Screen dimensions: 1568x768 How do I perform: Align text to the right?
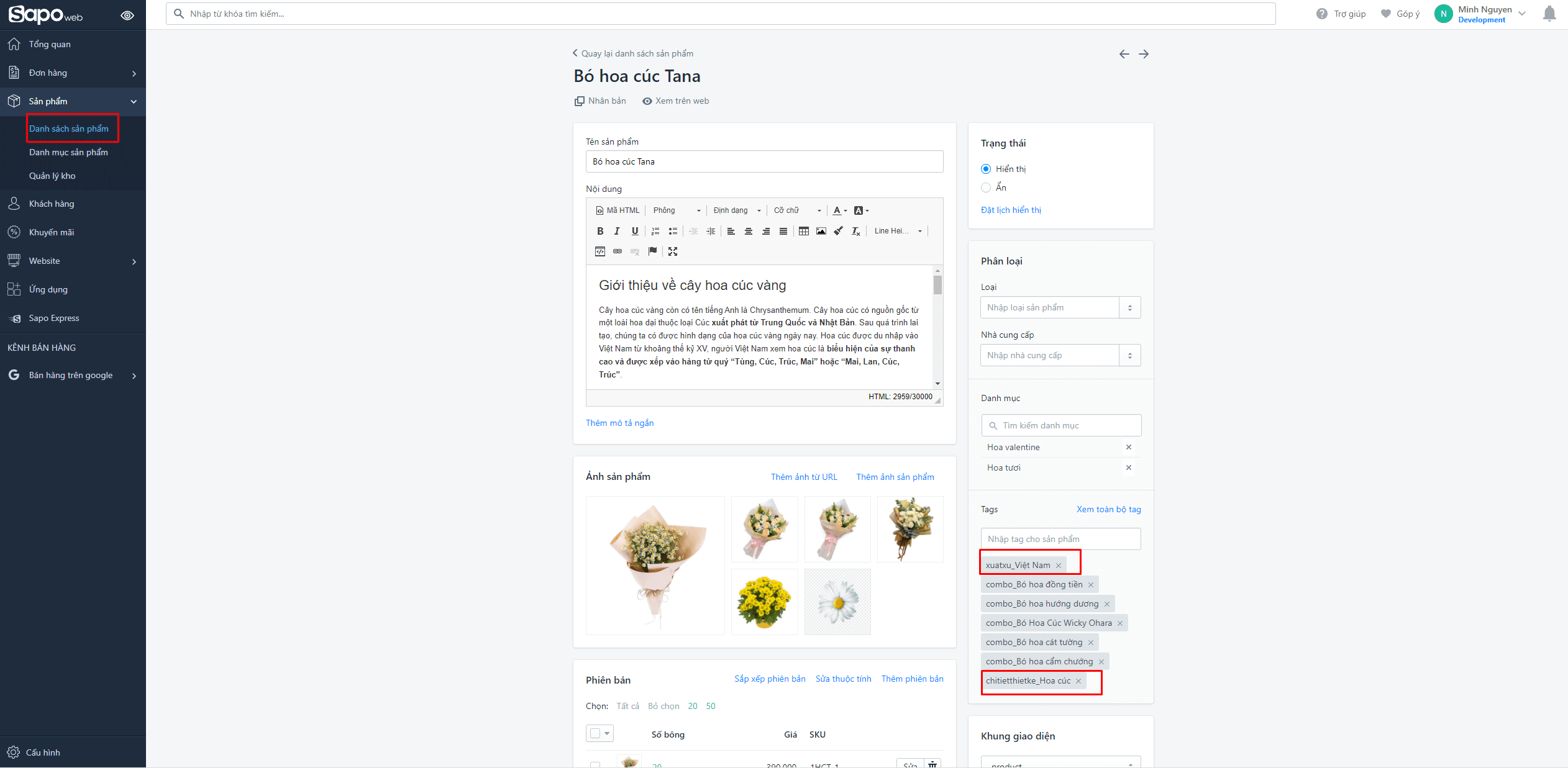tap(766, 231)
